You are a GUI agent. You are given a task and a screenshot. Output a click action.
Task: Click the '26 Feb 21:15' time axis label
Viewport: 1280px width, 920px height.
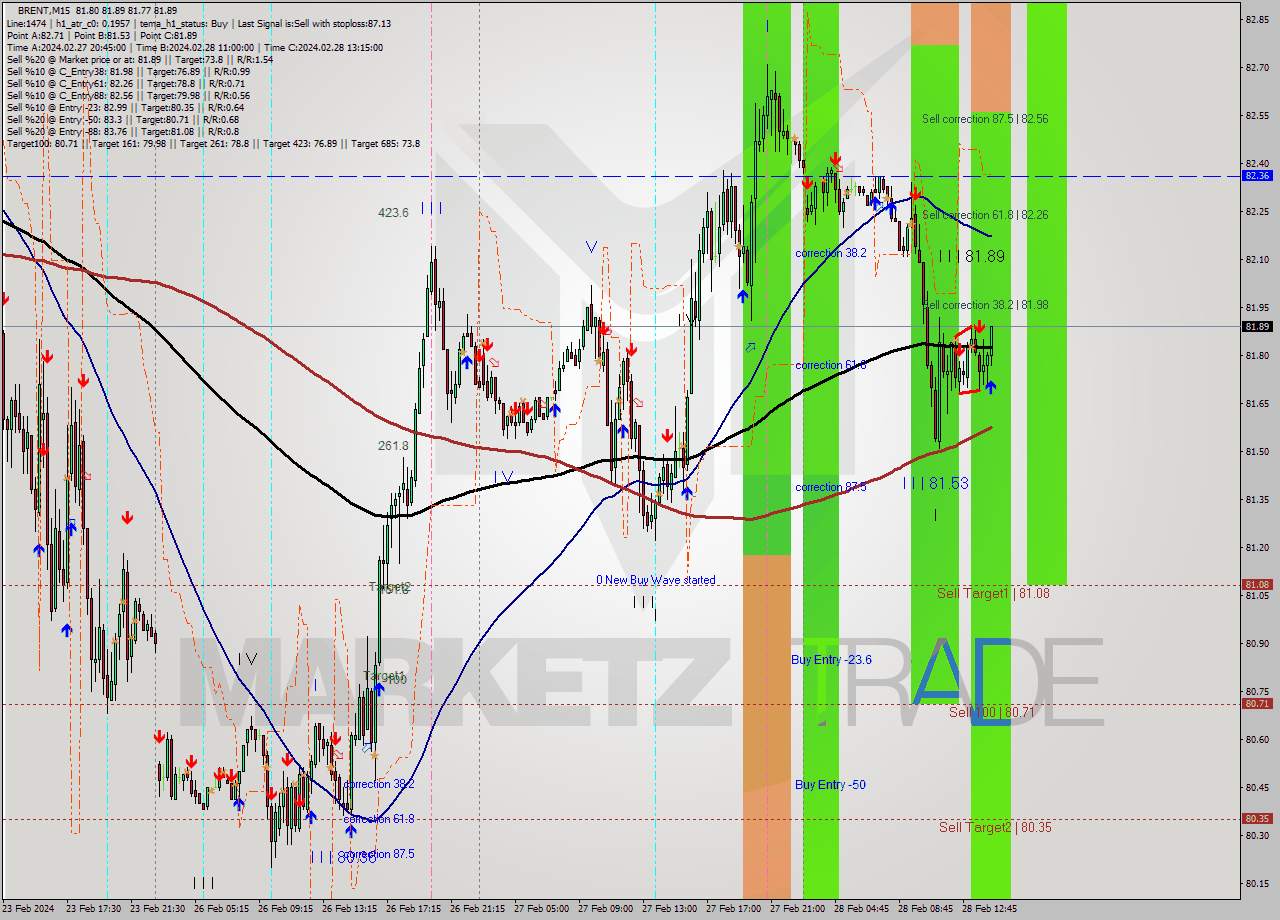(x=478, y=909)
